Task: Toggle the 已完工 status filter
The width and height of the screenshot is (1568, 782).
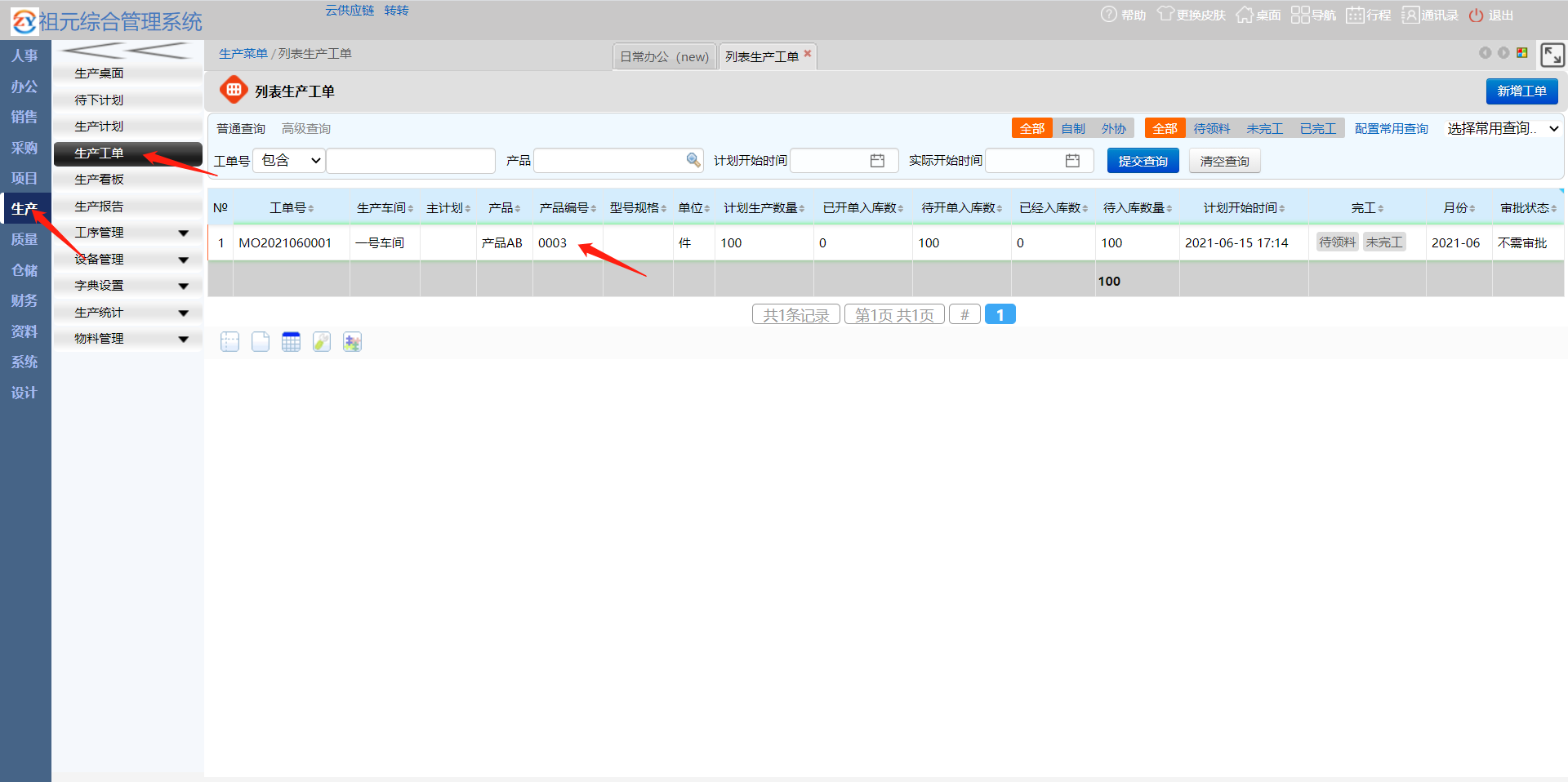Action: pos(1317,128)
